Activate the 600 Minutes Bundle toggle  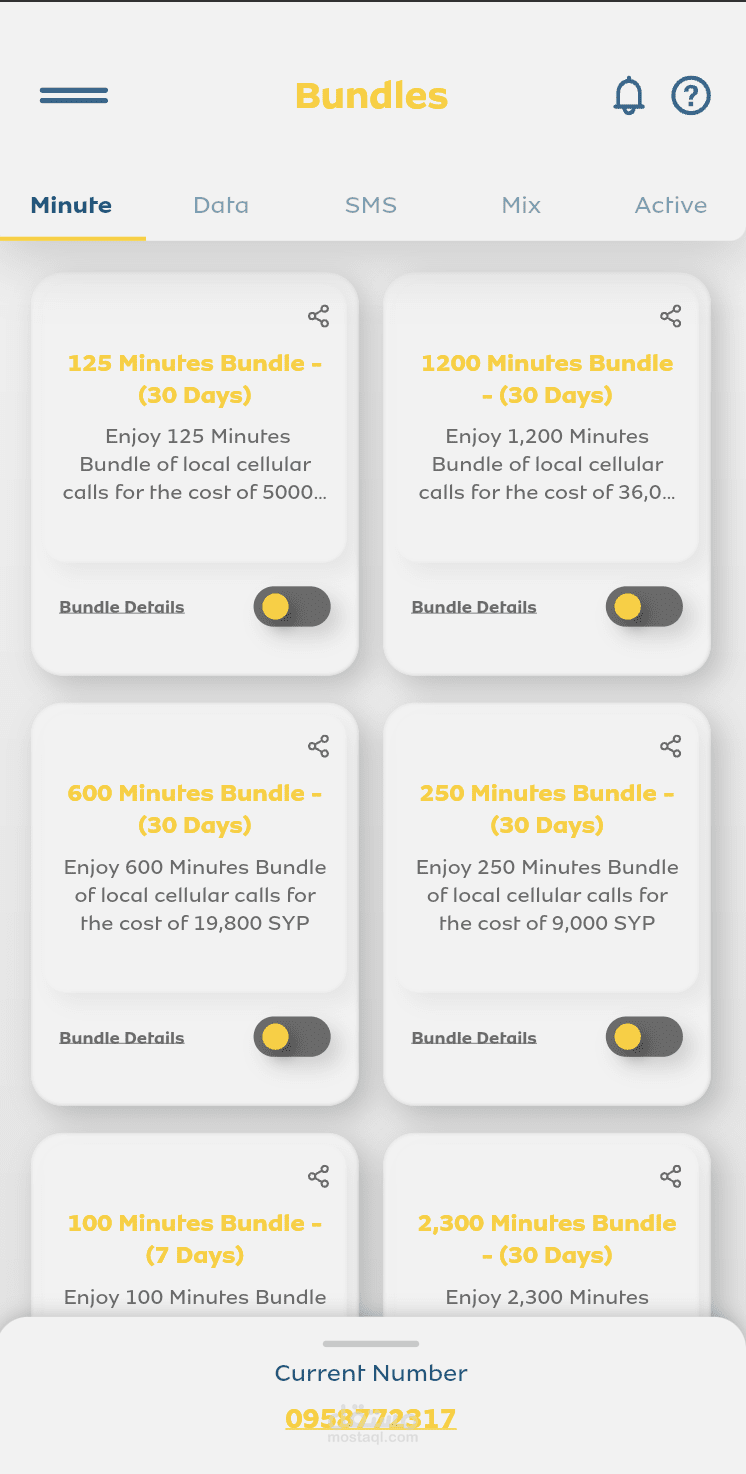292,1037
